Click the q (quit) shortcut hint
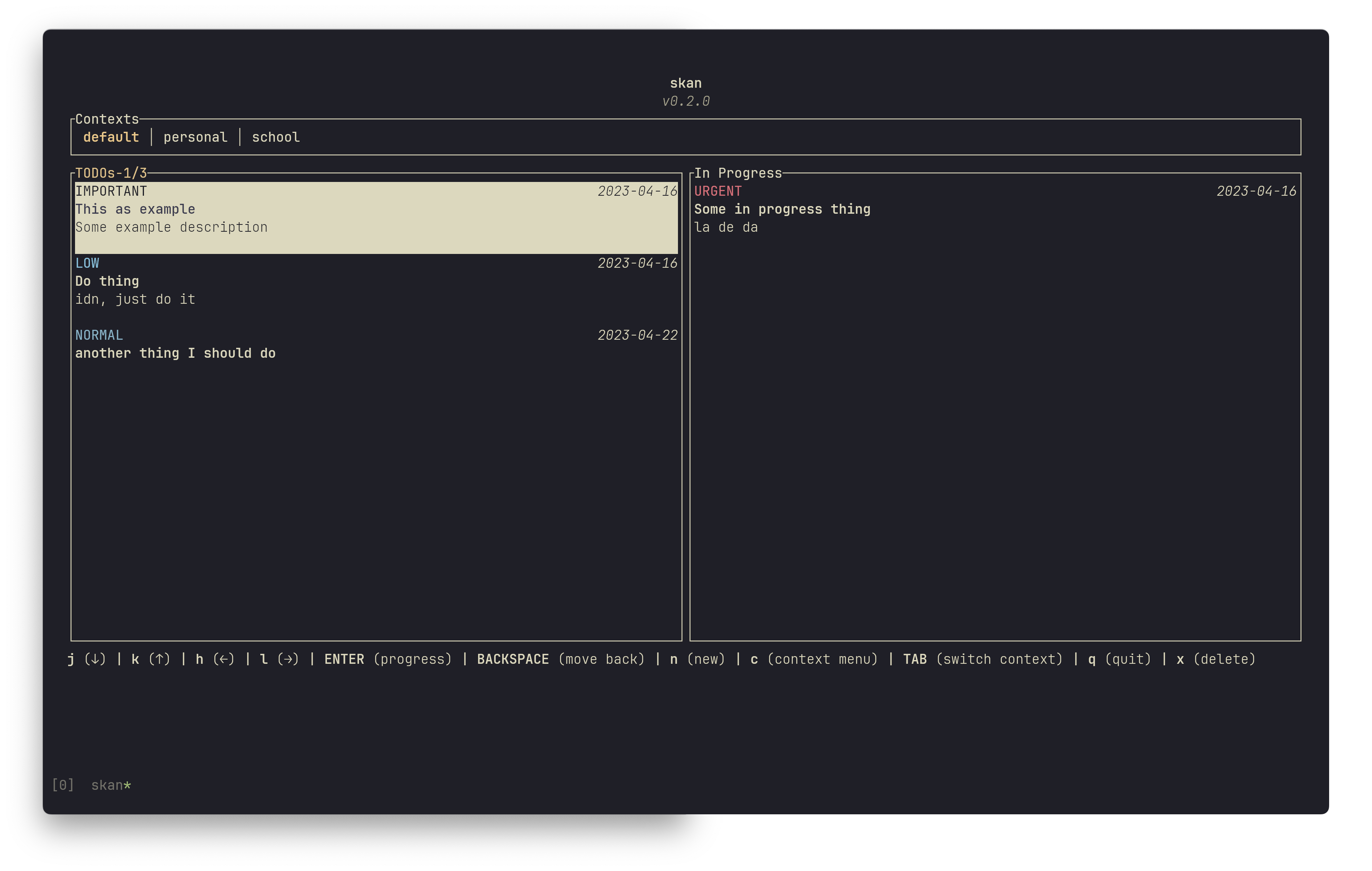This screenshot has height=871, width=1372. [x=1120, y=660]
